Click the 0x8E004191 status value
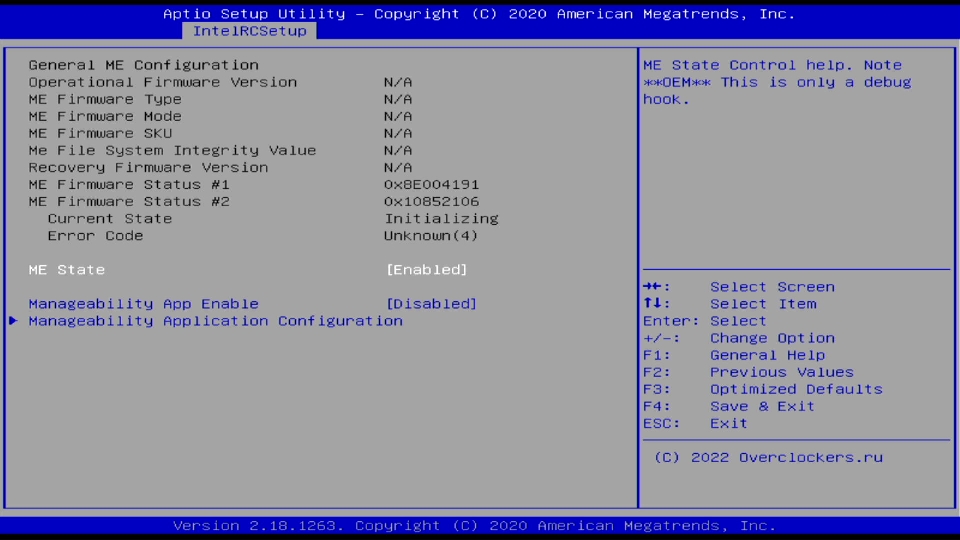 pos(432,185)
